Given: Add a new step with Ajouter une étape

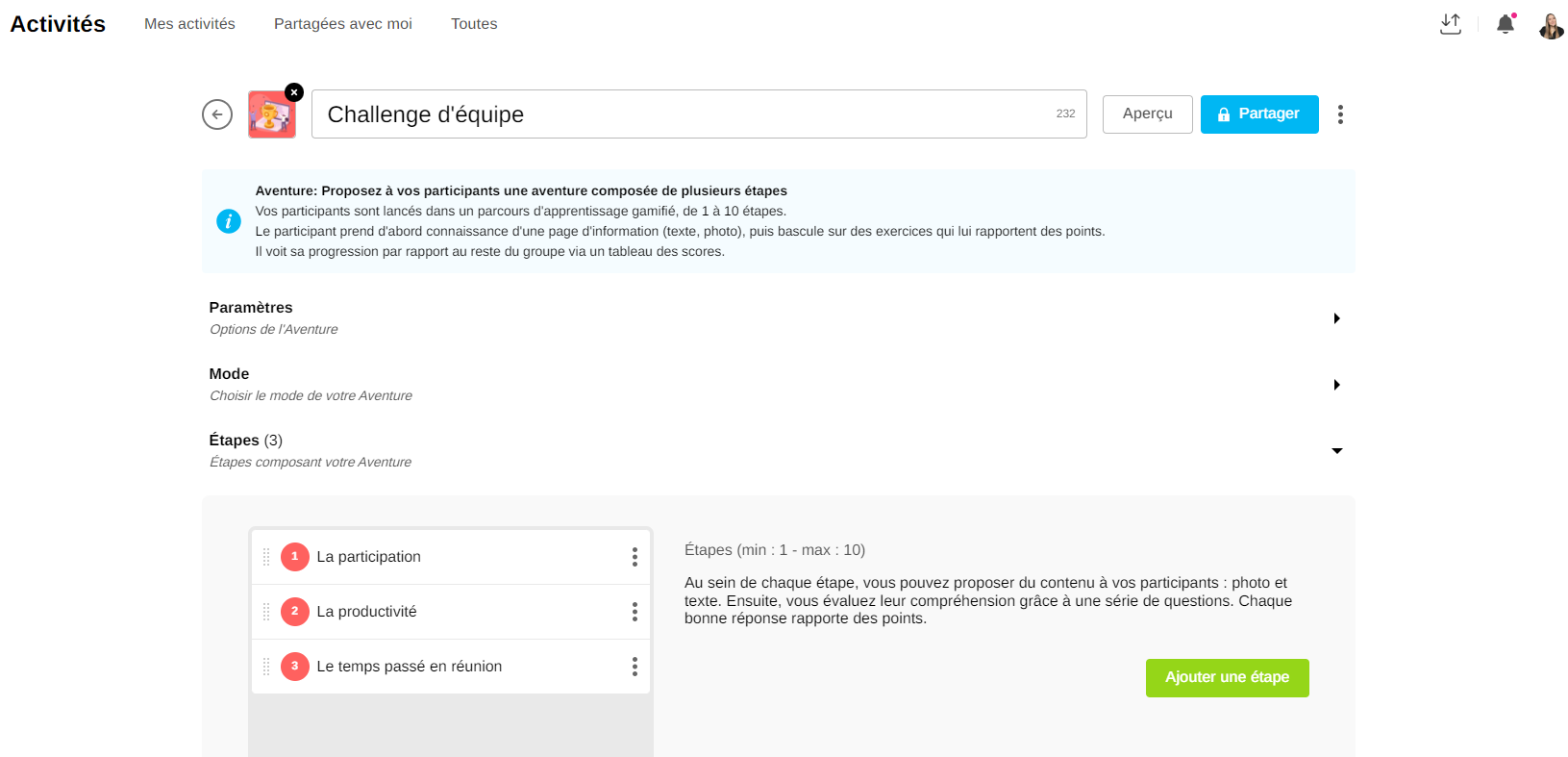Looking at the screenshot, I should point(1227,678).
